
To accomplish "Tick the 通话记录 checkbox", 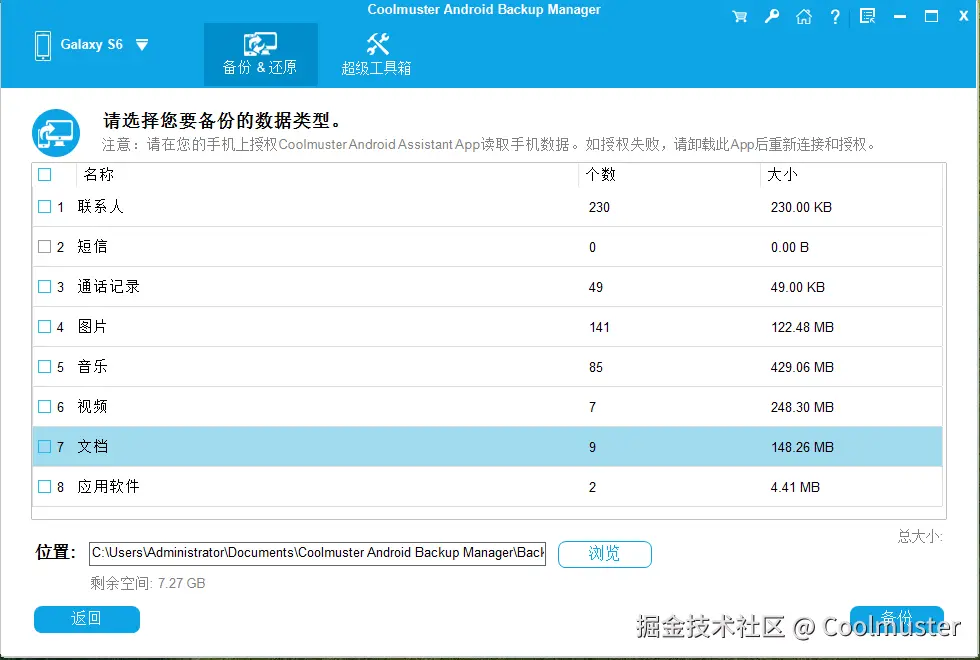I will click(44, 287).
